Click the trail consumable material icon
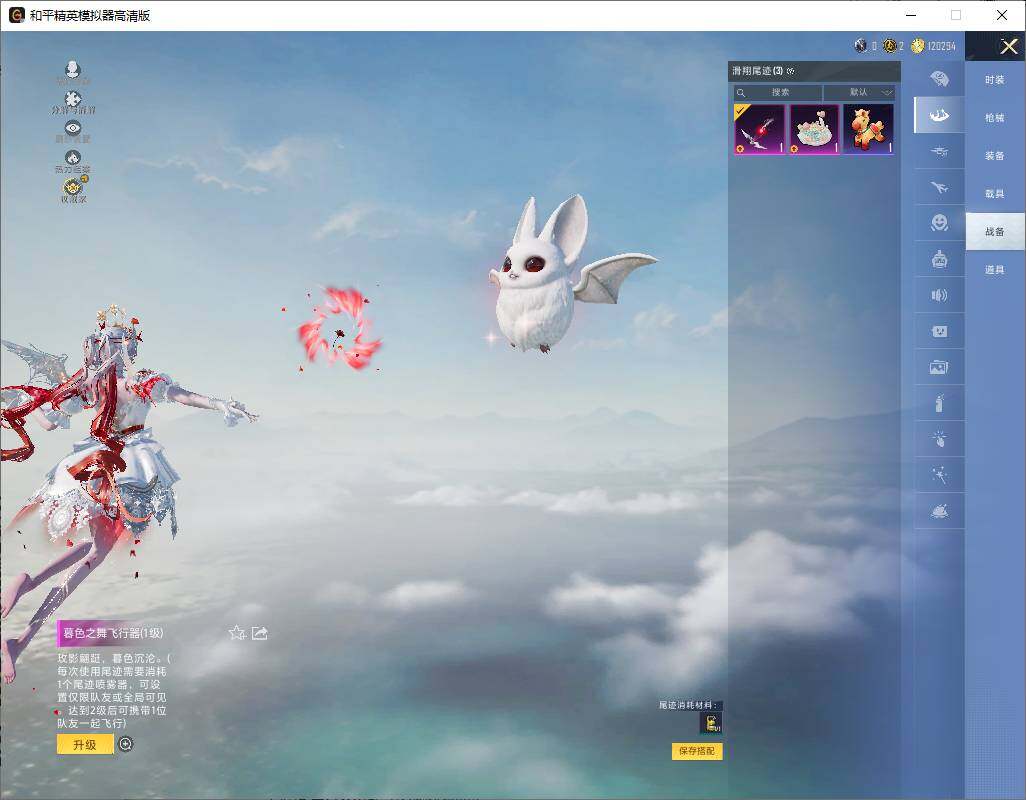 [x=711, y=723]
